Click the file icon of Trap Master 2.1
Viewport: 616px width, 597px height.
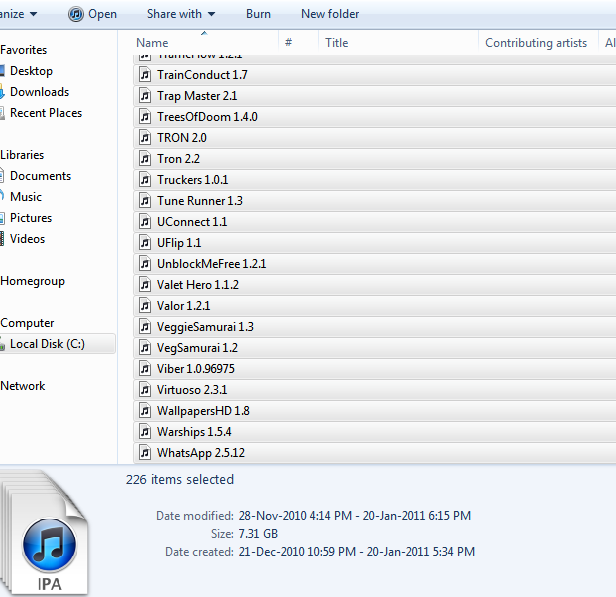[x=145, y=96]
